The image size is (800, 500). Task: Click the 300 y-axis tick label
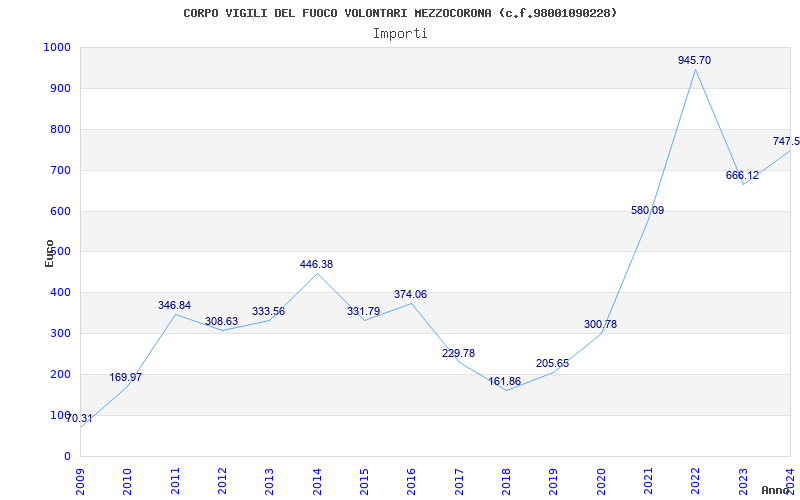[x=60, y=334]
